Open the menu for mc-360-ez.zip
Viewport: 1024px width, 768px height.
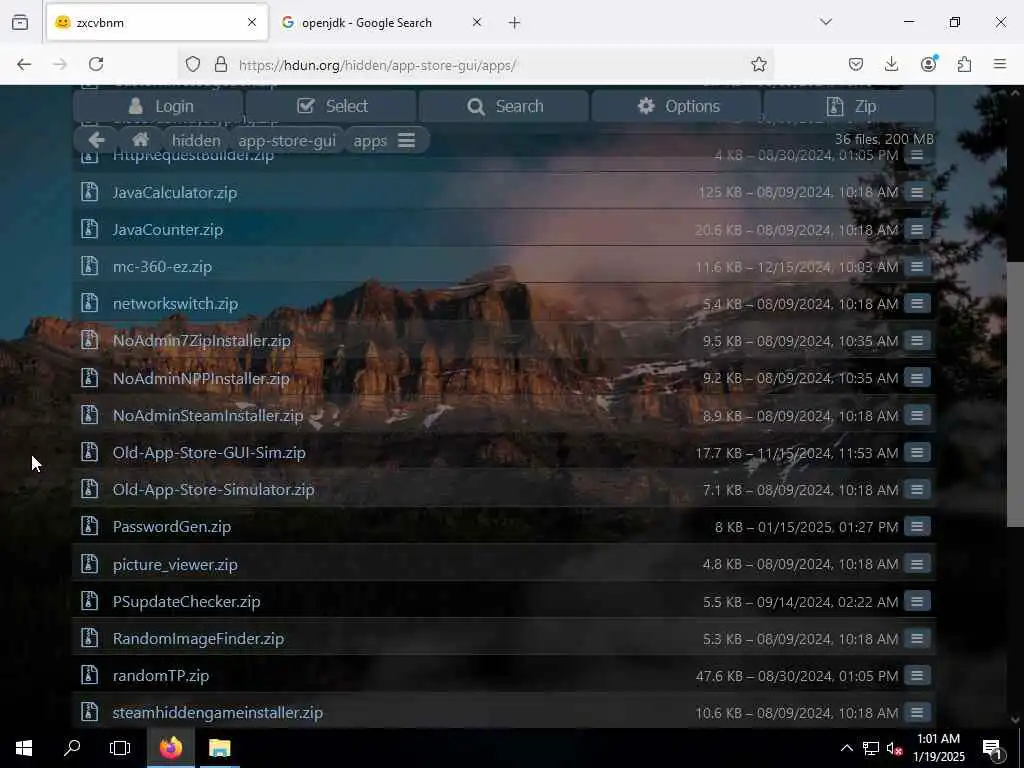tap(917, 266)
